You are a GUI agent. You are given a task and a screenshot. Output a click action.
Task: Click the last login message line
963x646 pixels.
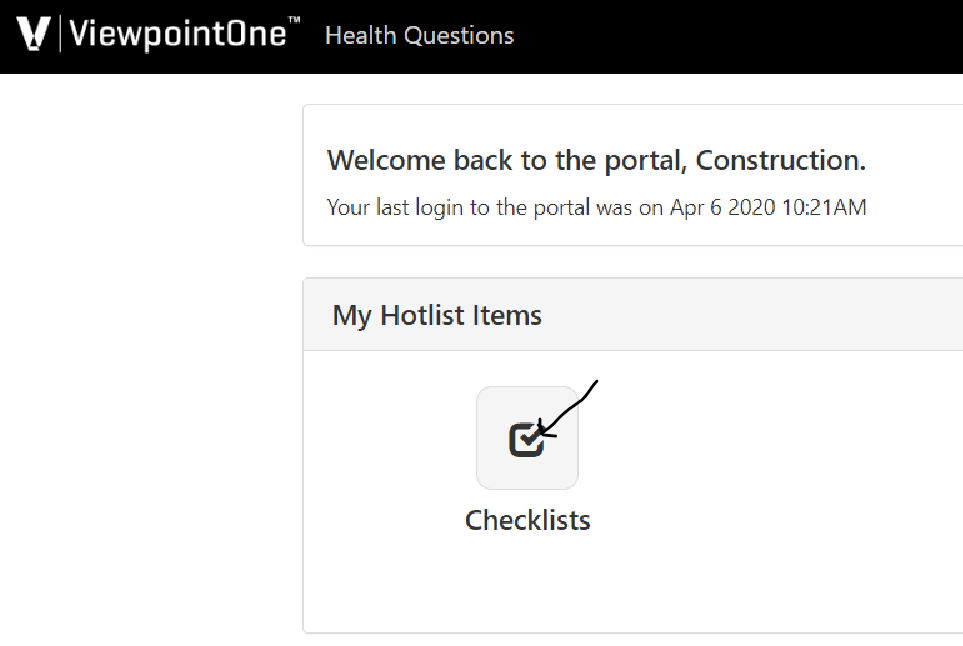coord(596,208)
